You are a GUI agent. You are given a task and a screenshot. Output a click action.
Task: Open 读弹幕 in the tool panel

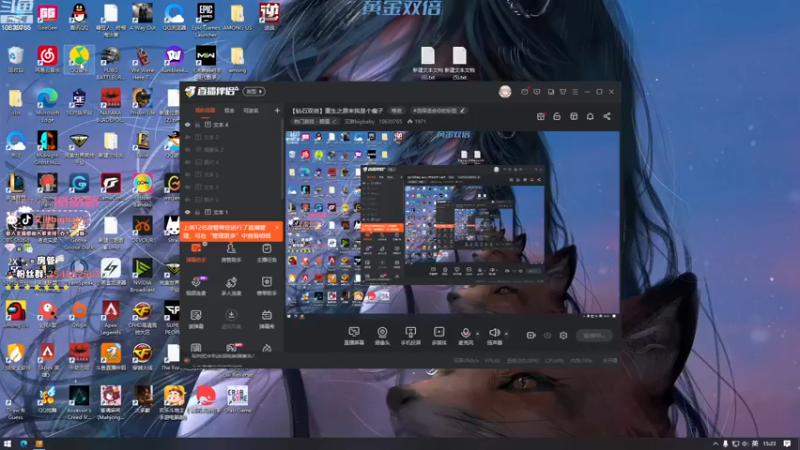tap(196, 319)
